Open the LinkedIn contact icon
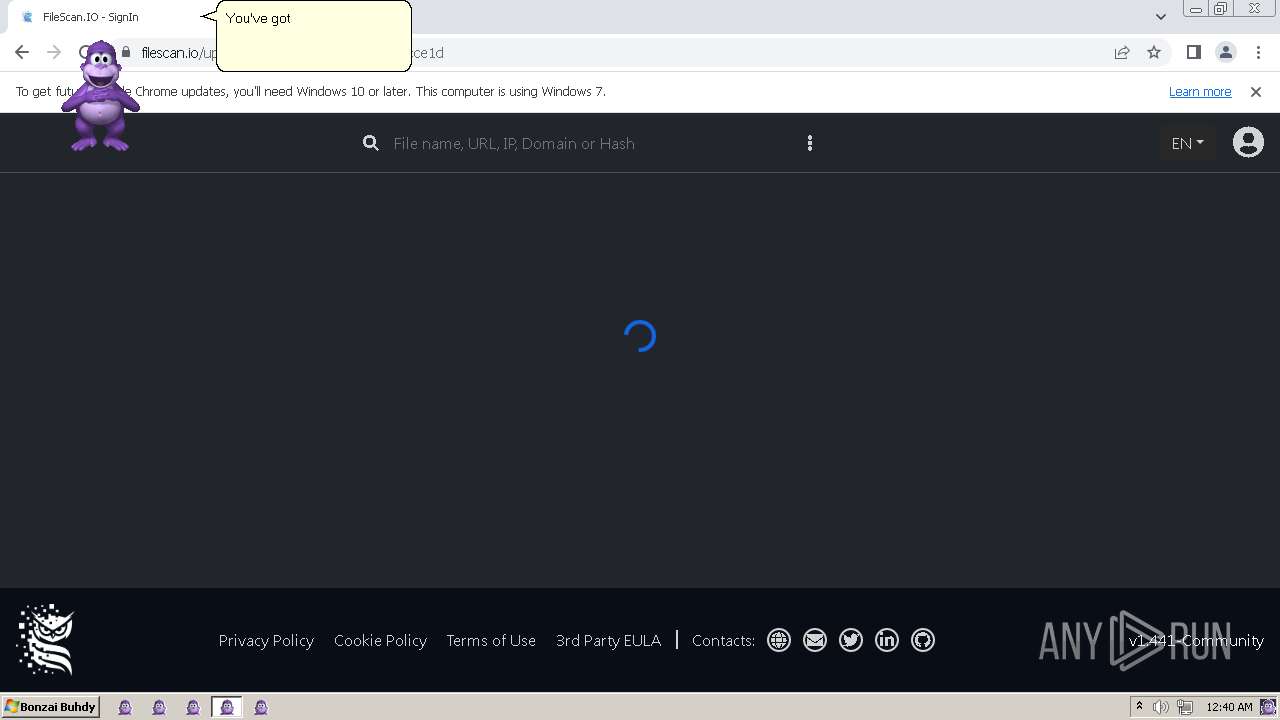Image resolution: width=1280 pixels, height=720 pixels. click(x=887, y=640)
